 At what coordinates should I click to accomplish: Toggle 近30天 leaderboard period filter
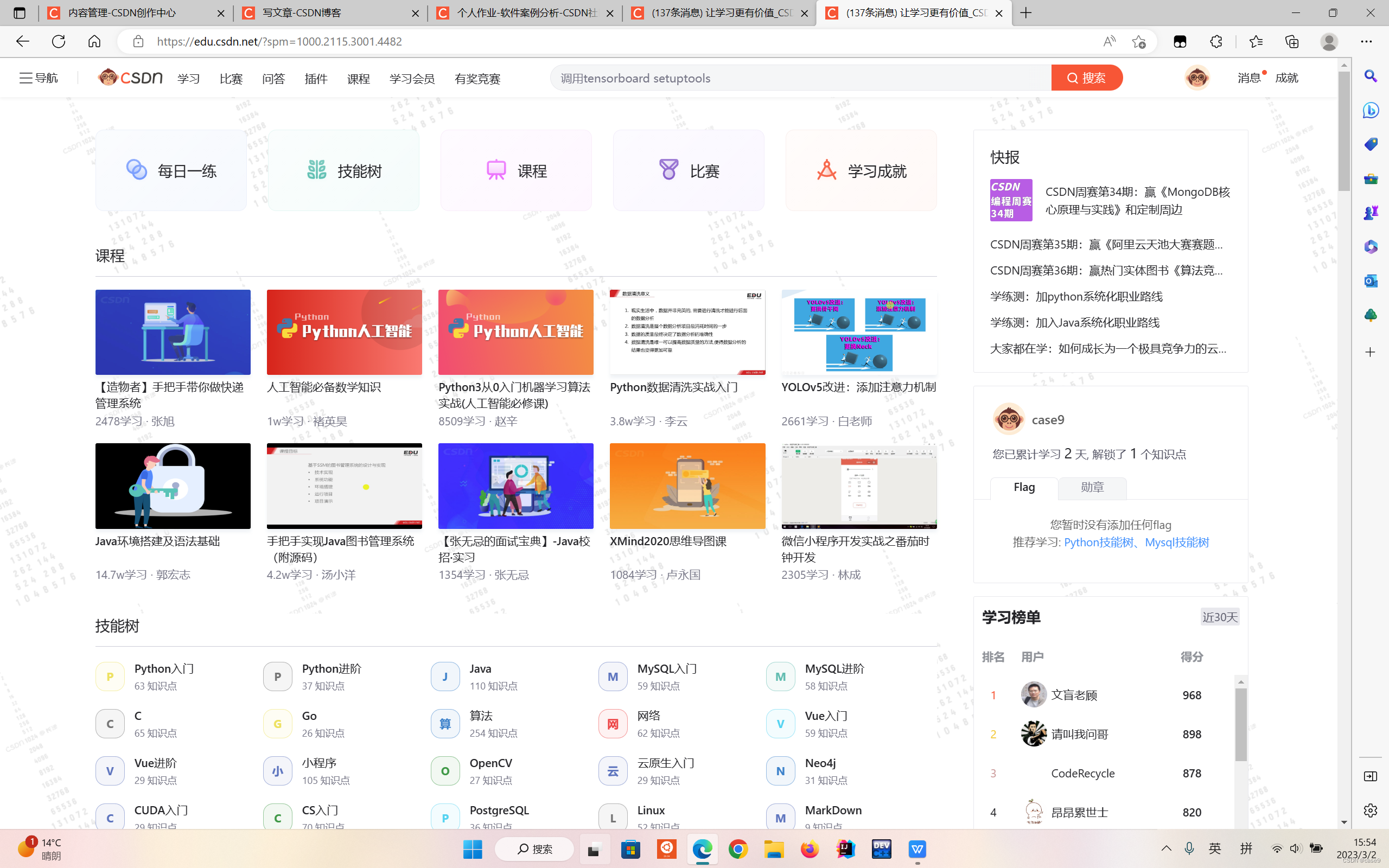tap(1220, 617)
